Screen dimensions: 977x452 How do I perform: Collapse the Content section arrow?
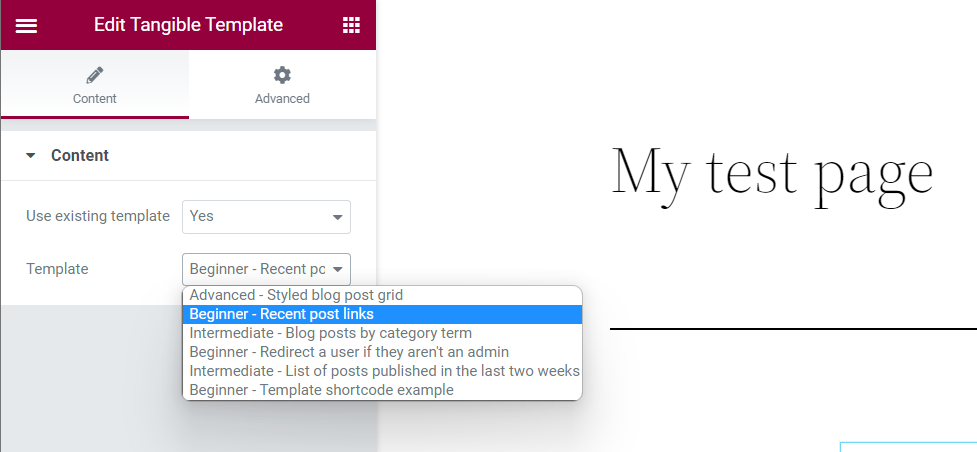coord(30,156)
